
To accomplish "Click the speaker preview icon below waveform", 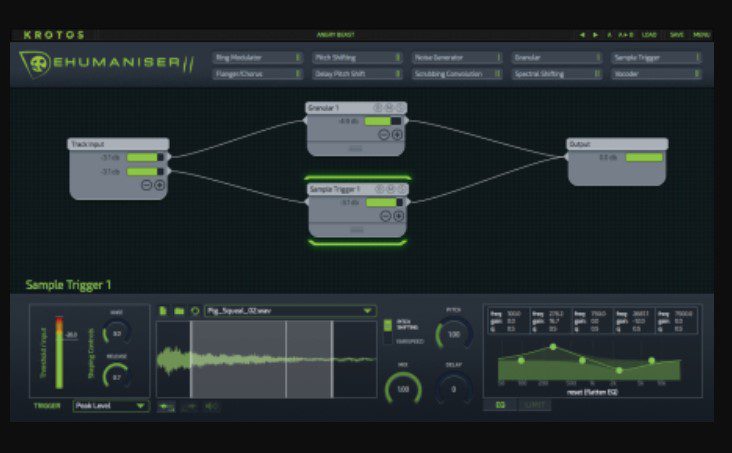I will [211, 407].
